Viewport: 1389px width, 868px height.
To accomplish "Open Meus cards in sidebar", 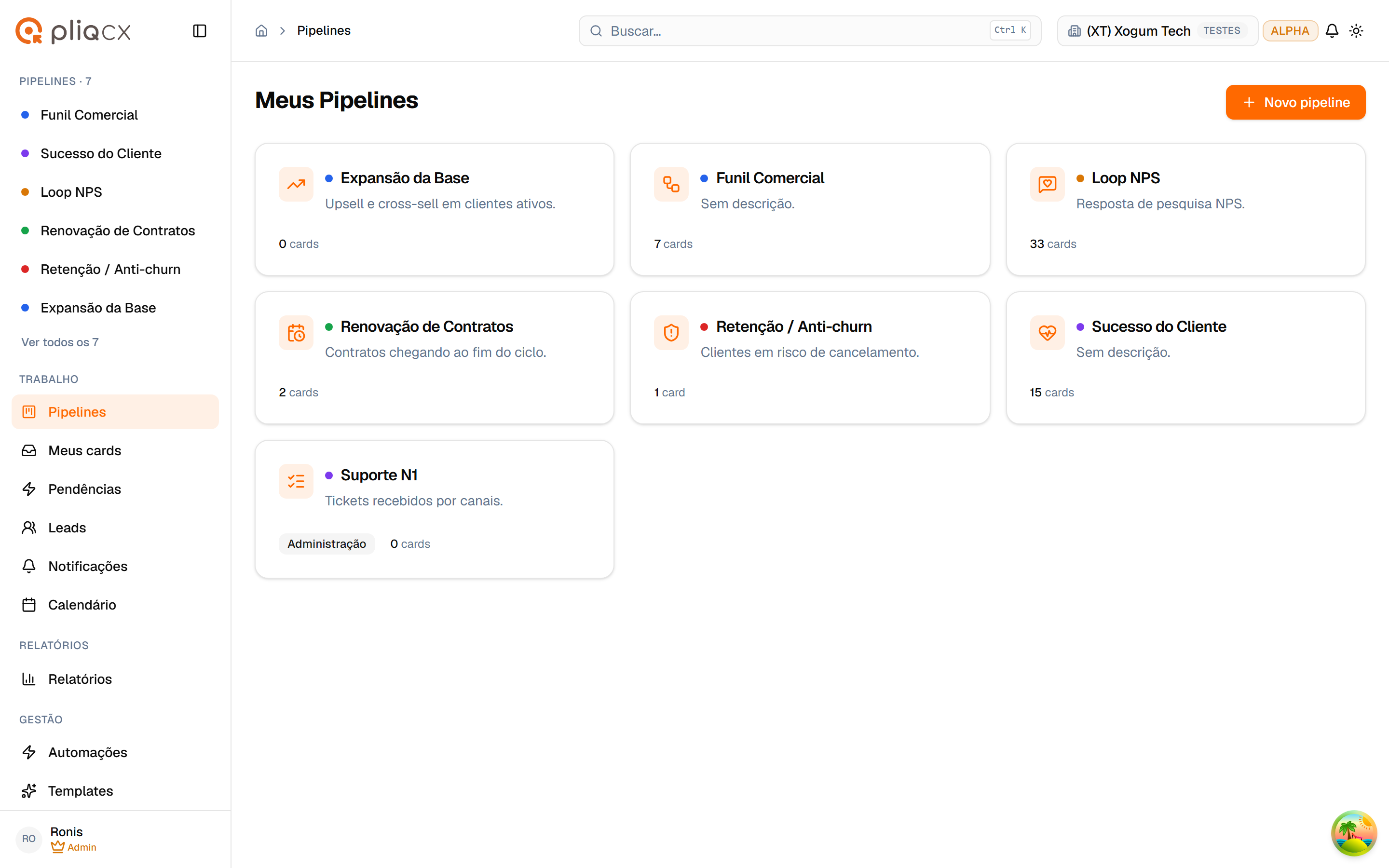I will click(115, 450).
